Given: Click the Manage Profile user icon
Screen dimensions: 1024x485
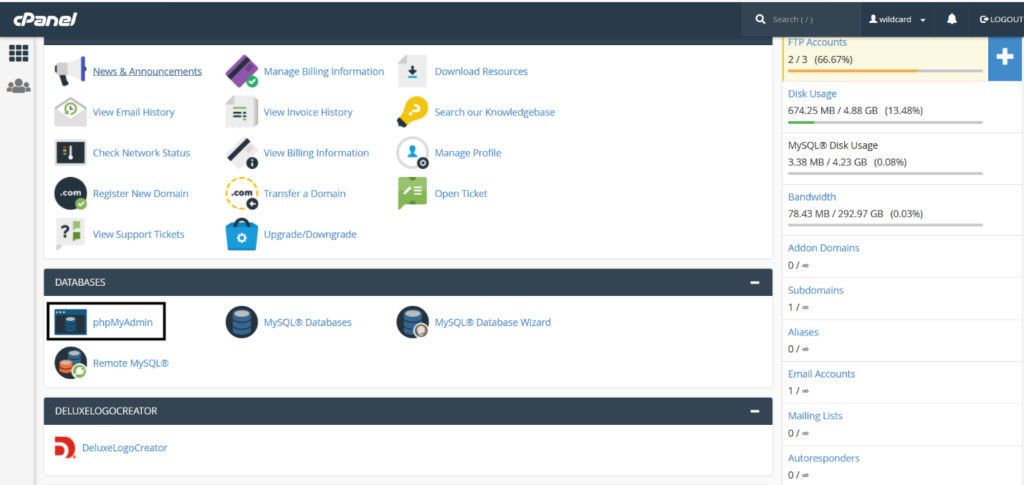Looking at the screenshot, I should pos(413,153).
